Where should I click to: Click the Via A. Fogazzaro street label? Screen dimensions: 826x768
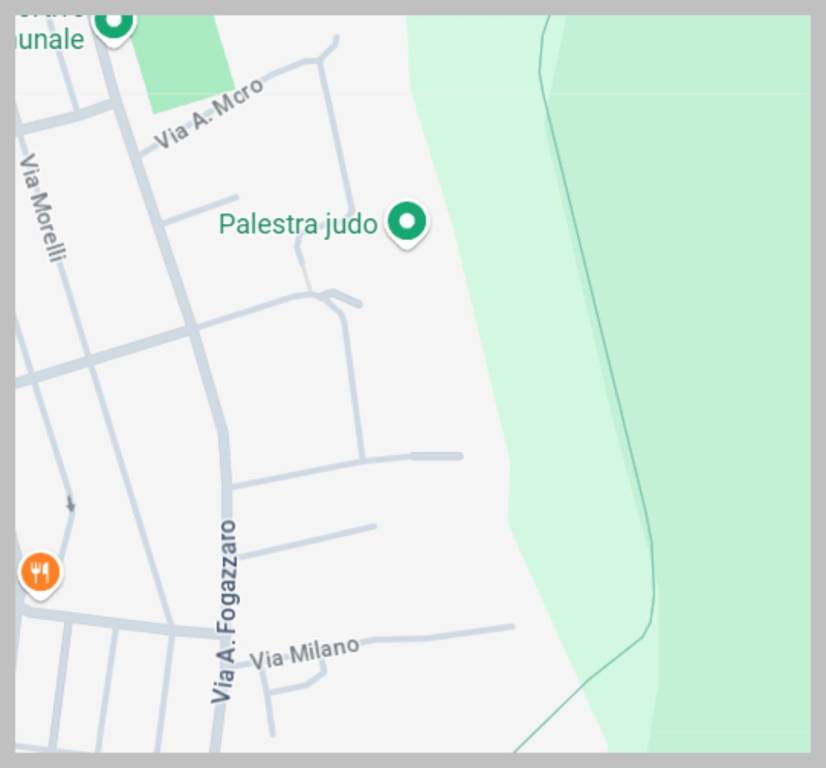point(225,612)
